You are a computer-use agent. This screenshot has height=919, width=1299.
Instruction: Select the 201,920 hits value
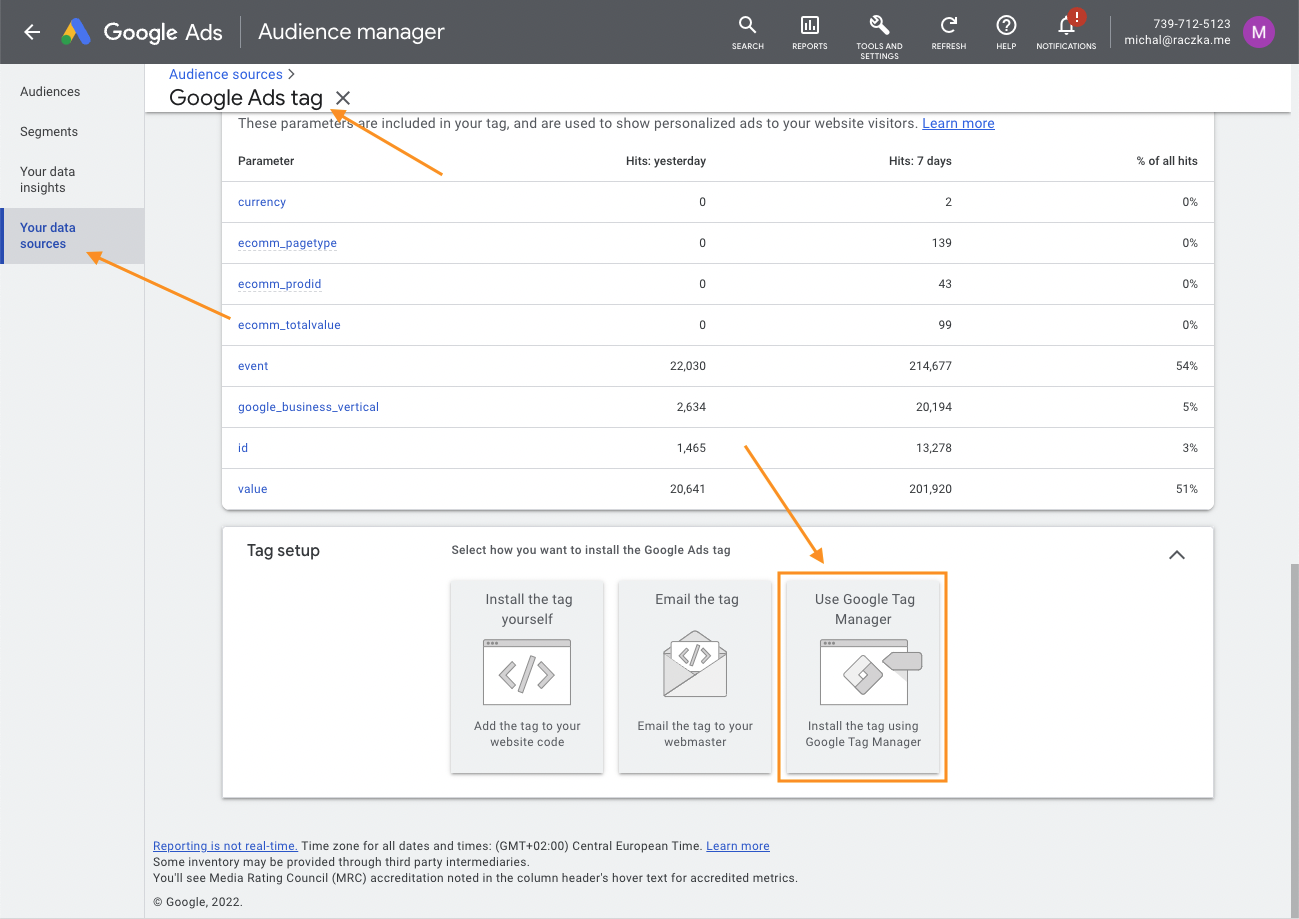pyautogui.click(x=930, y=489)
